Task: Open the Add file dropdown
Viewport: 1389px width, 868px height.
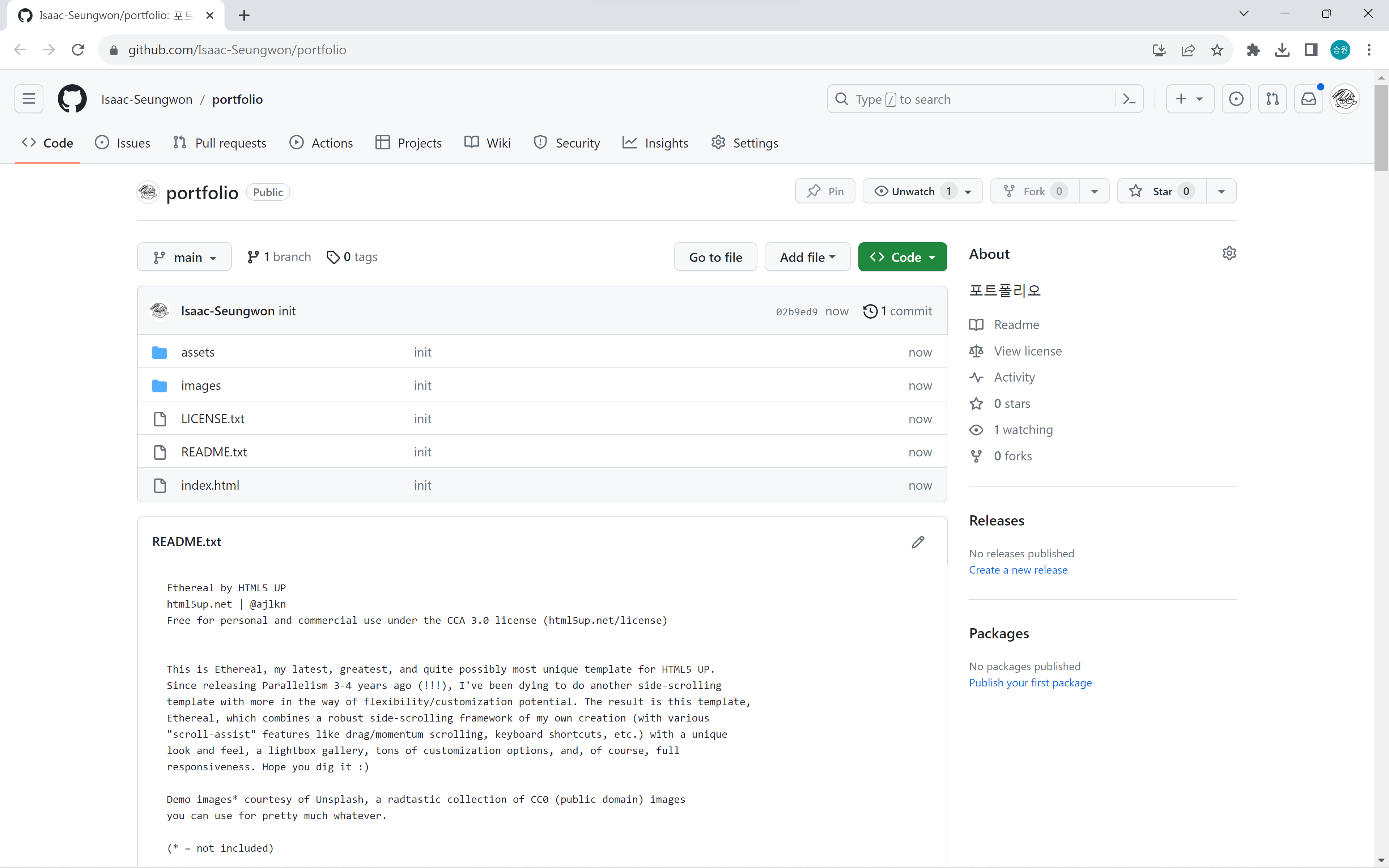Action: coord(807,257)
